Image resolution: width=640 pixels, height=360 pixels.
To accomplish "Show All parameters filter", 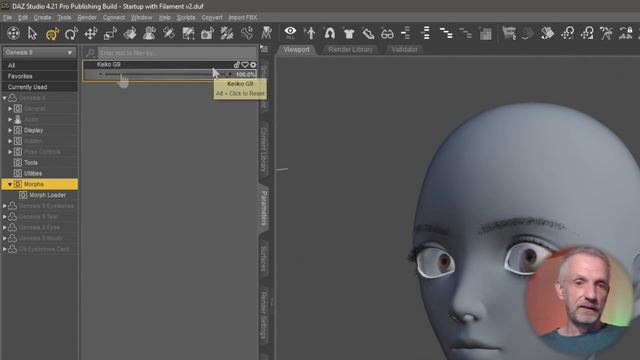I will coord(40,65).
